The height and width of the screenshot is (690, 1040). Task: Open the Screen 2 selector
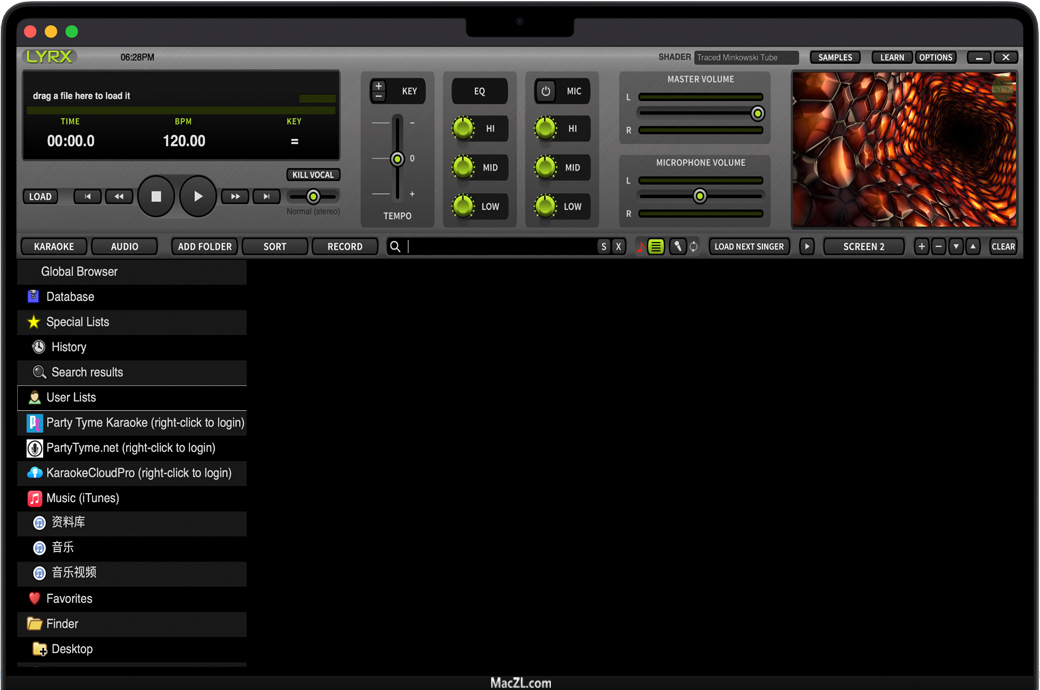click(x=863, y=246)
